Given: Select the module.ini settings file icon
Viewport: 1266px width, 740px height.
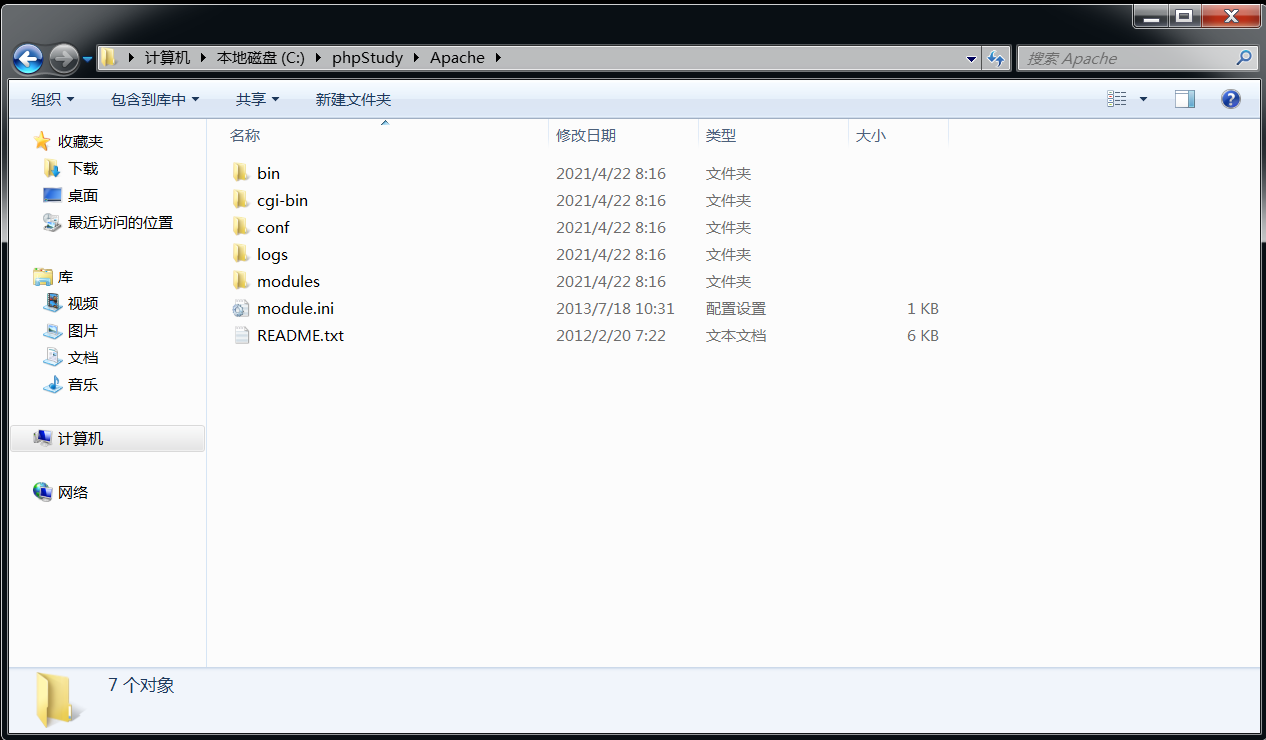Looking at the screenshot, I should tap(241, 309).
